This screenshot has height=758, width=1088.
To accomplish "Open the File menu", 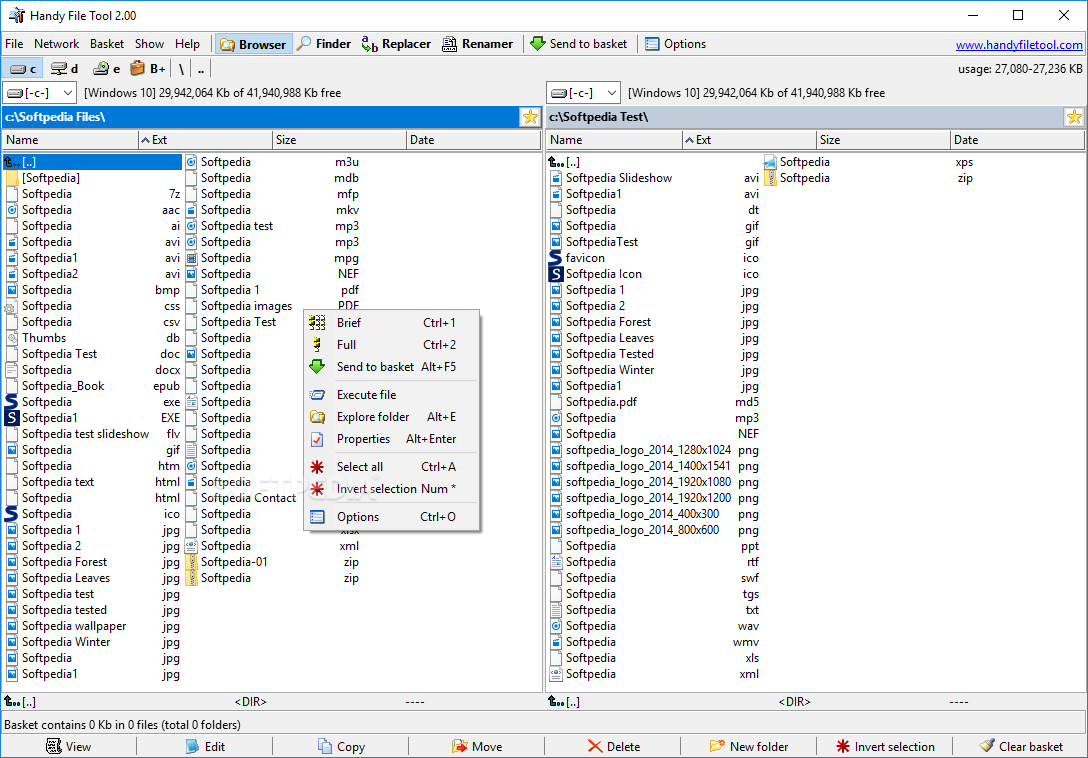I will (x=14, y=44).
